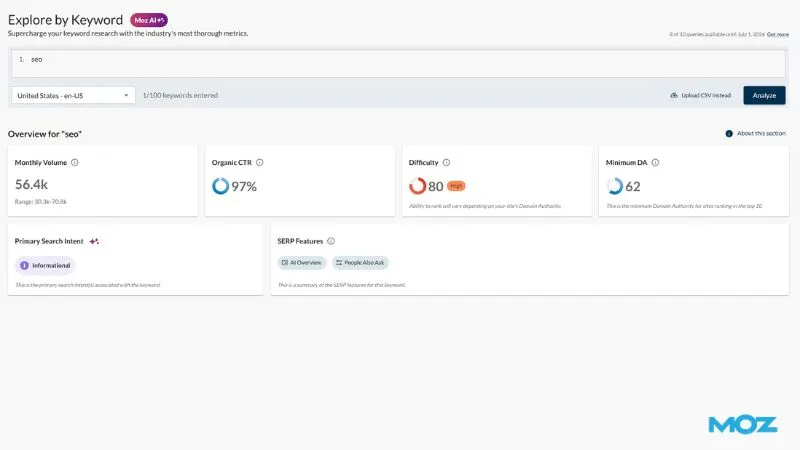Click the volume Range text
The height and width of the screenshot is (450, 800).
pos(40,202)
